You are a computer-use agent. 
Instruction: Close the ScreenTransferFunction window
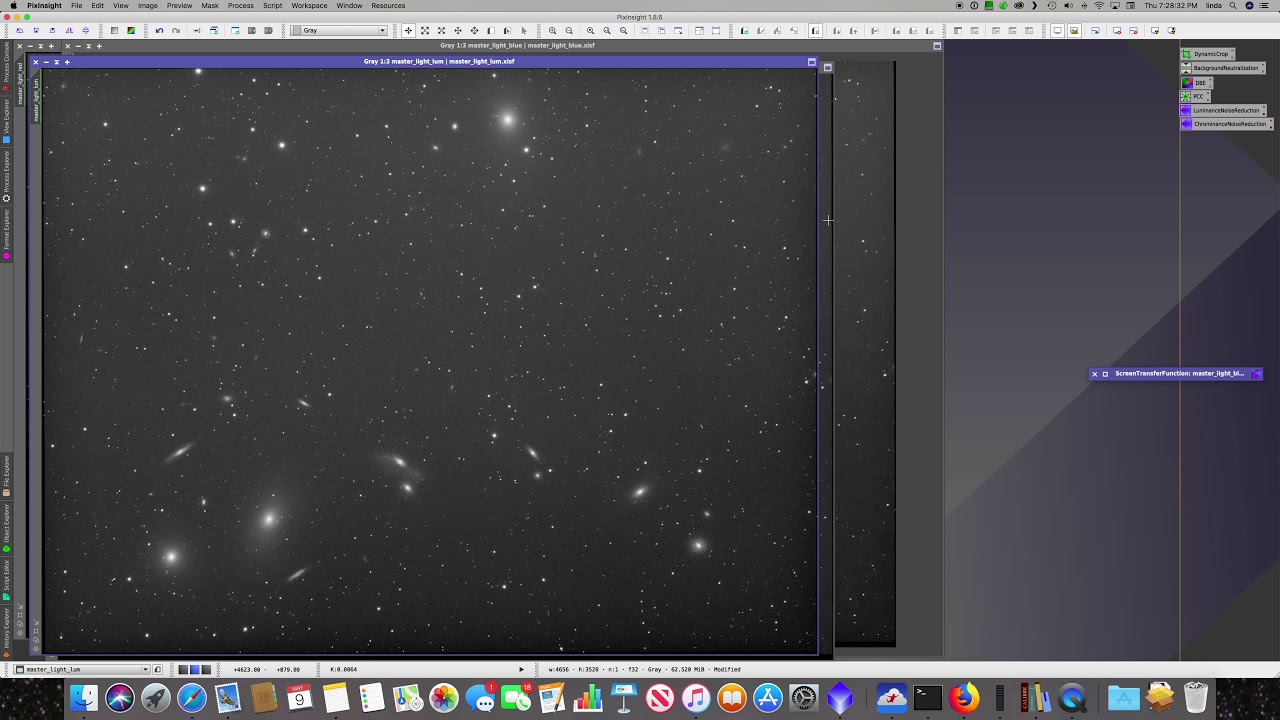pyautogui.click(x=1094, y=374)
